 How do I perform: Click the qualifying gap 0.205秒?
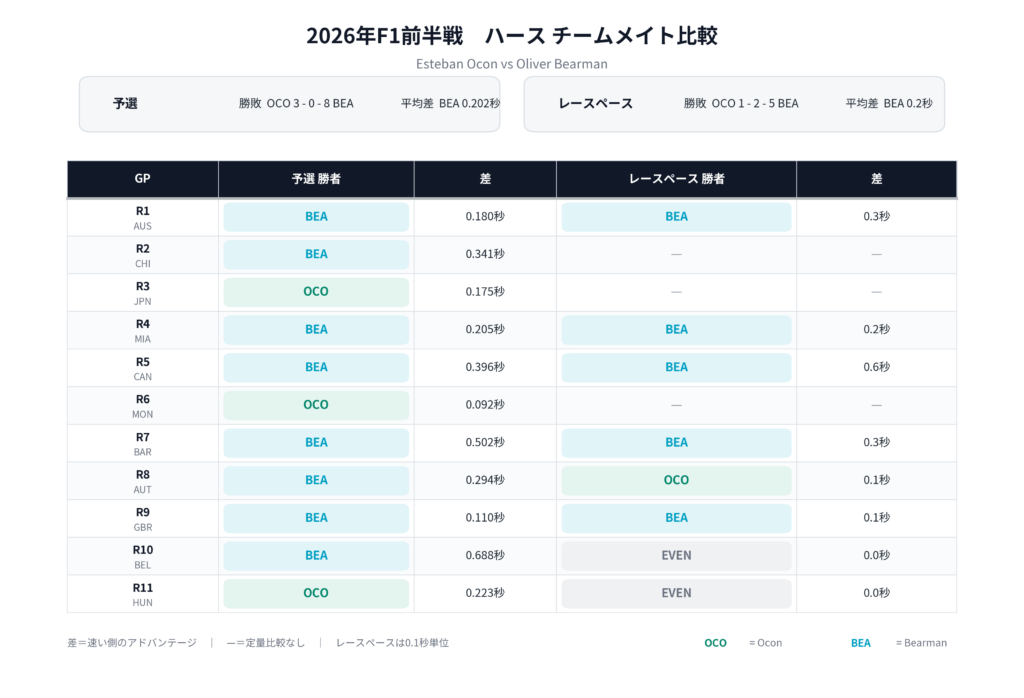[485, 330]
